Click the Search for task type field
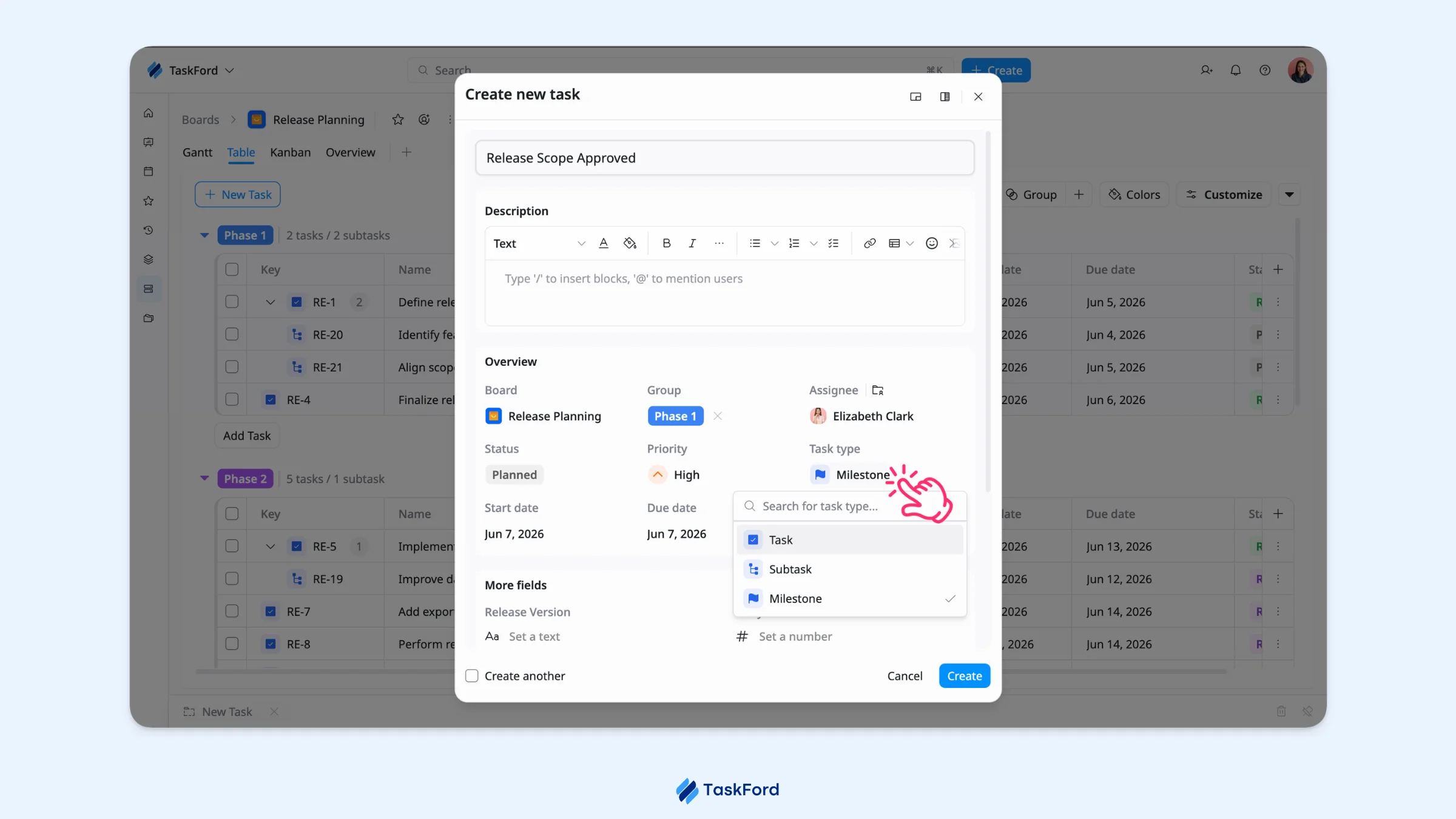The width and height of the screenshot is (1456, 819). pyautogui.click(x=849, y=506)
